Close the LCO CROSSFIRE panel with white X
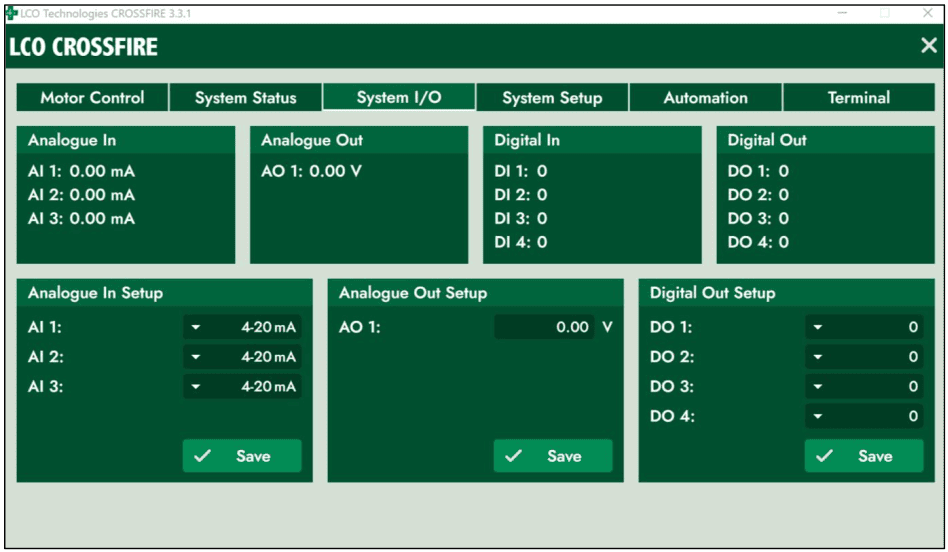Viewport: 948px width, 552px height. point(929,45)
